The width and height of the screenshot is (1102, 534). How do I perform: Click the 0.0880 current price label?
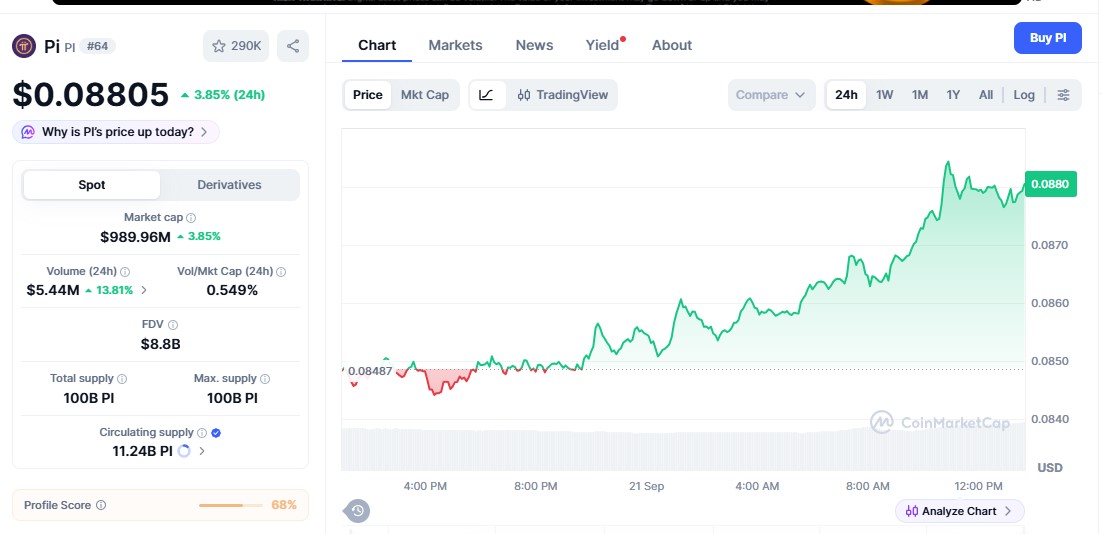tap(1050, 184)
